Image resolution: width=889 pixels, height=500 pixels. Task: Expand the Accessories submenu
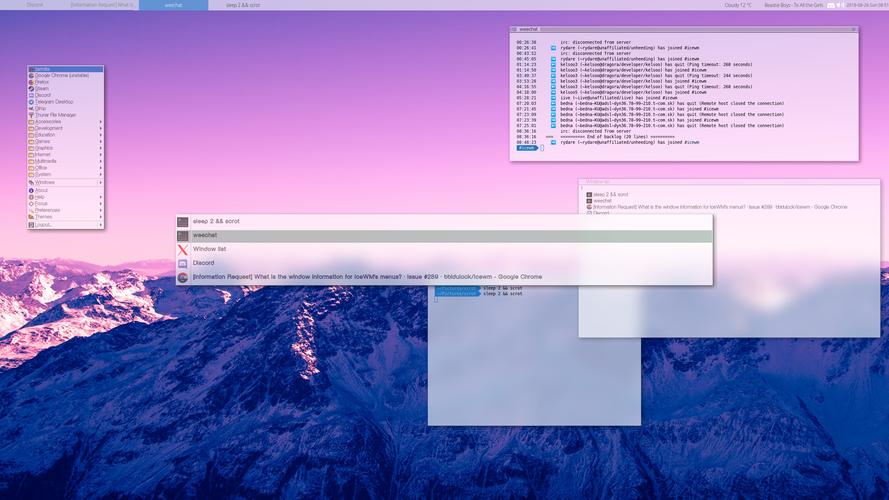pyautogui.click(x=65, y=122)
